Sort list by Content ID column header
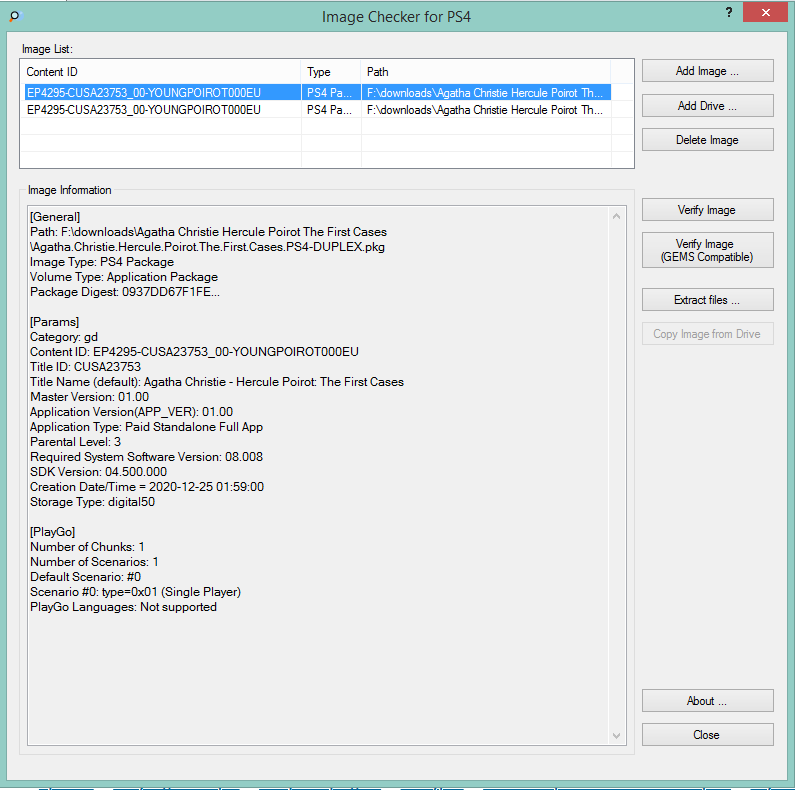 (161, 72)
